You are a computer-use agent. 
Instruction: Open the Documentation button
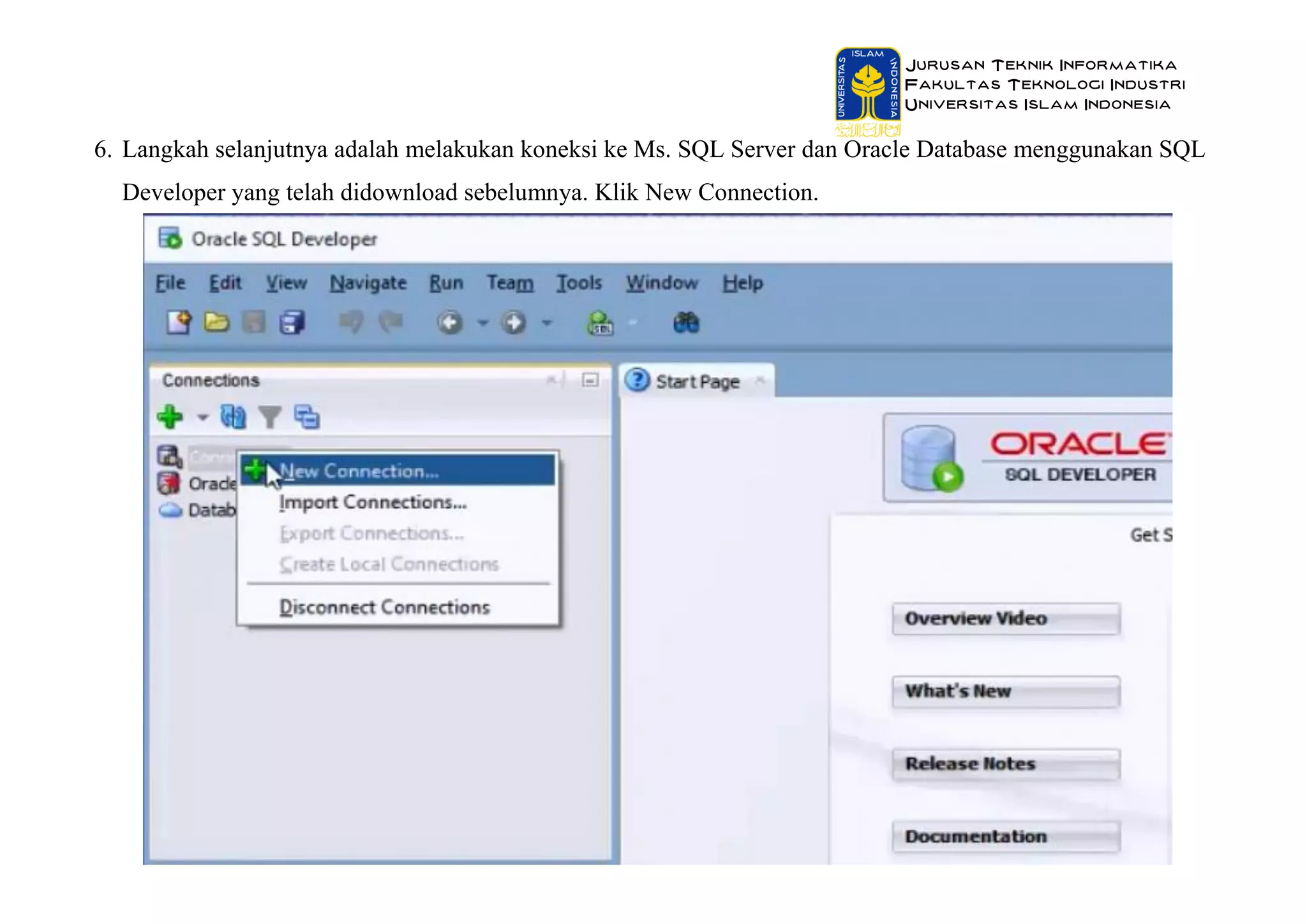tap(1006, 837)
